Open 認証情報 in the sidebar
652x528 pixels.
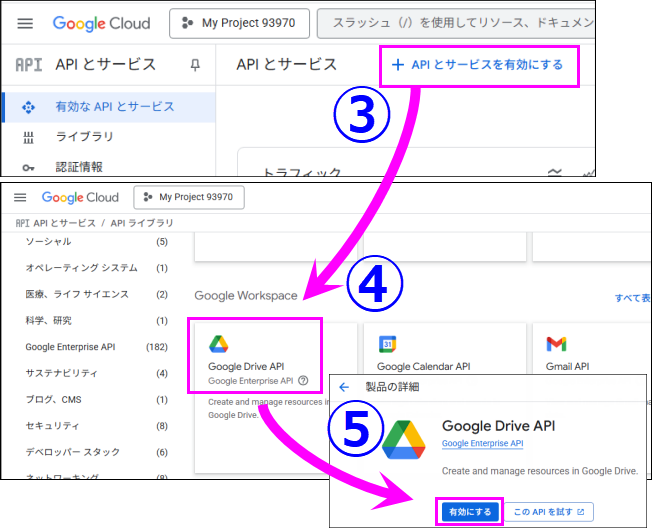(x=79, y=167)
